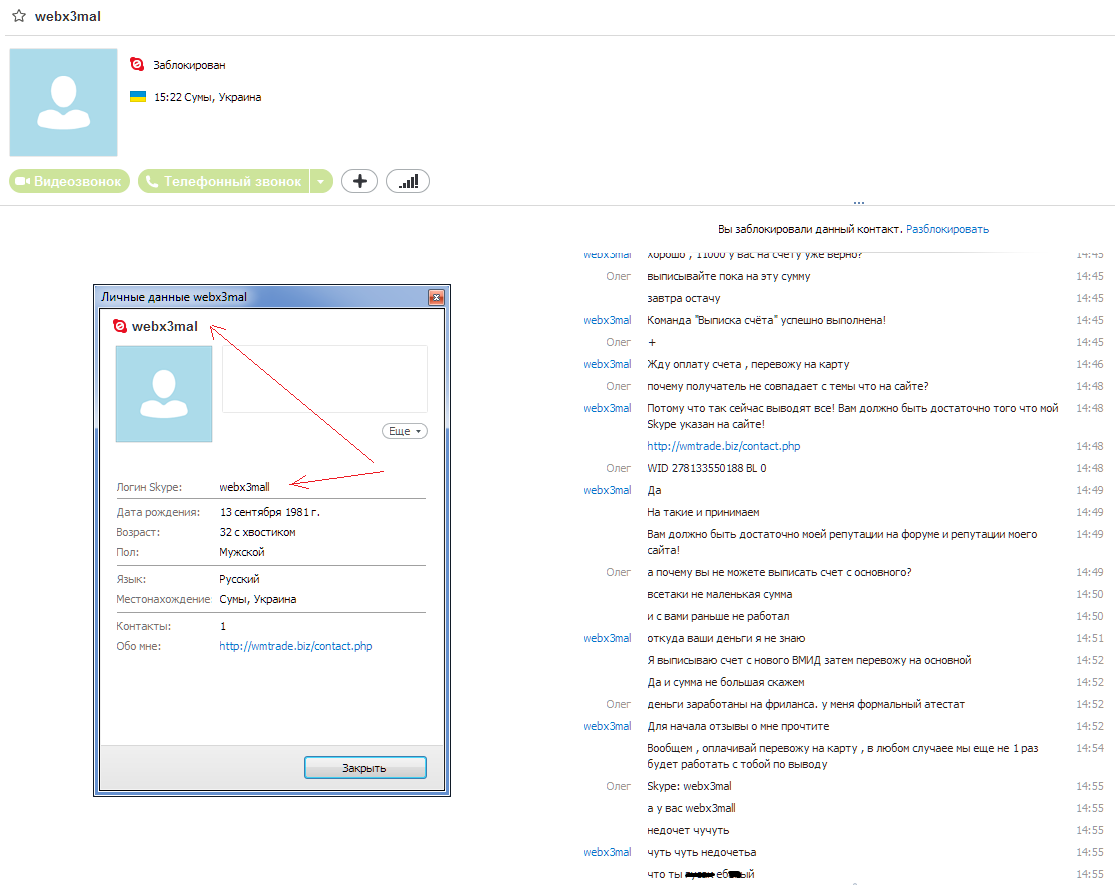The image size is (1115, 885).
Task: Click the contact name webx3mal in page header
Action: tap(68, 16)
